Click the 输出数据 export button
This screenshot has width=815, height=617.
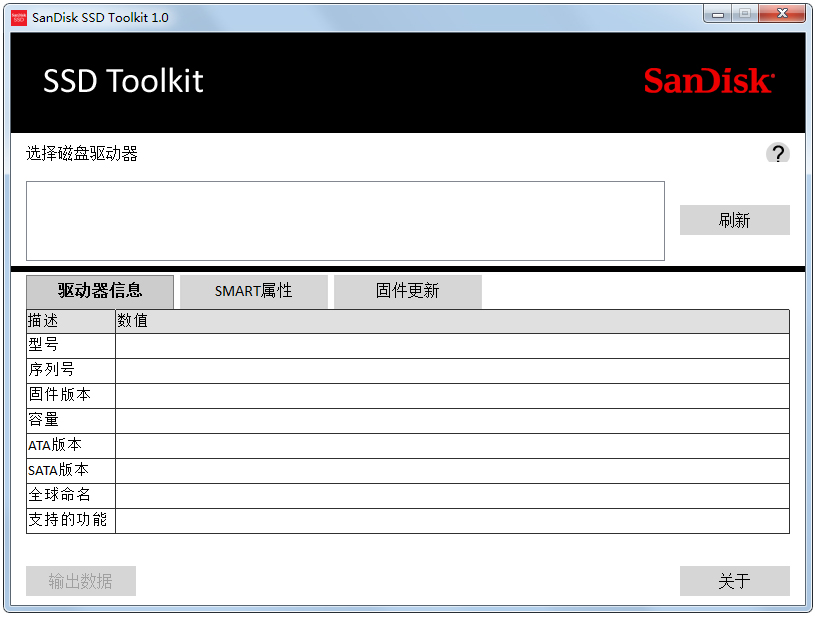[81, 581]
